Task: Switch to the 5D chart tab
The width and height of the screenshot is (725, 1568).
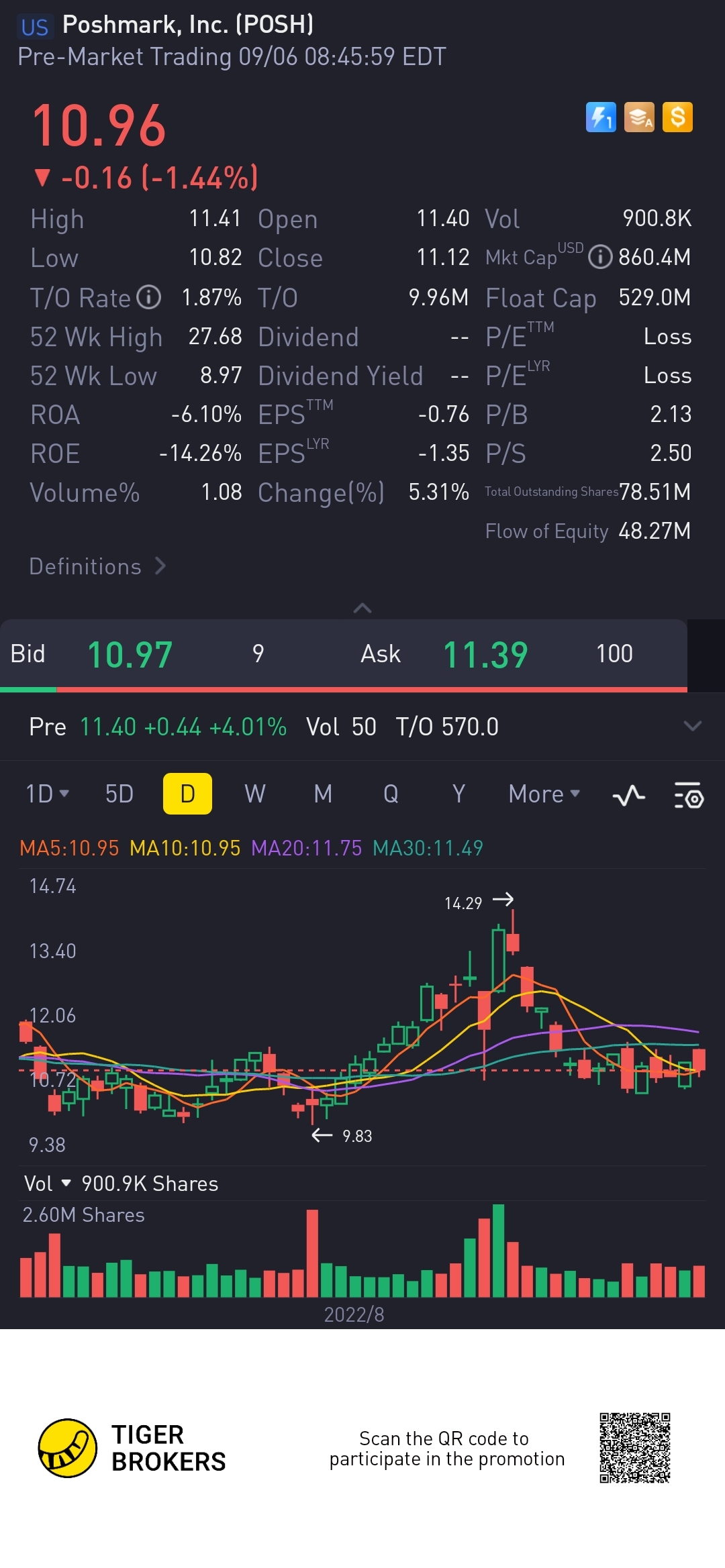Action: tap(119, 794)
